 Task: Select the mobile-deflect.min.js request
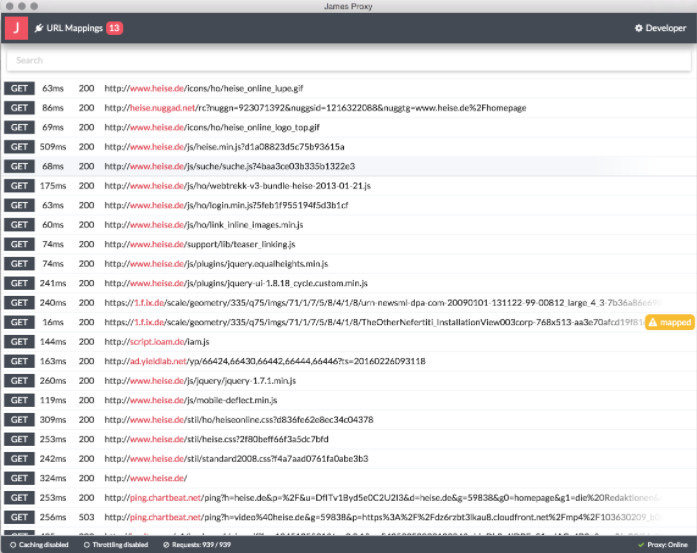tap(348, 401)
